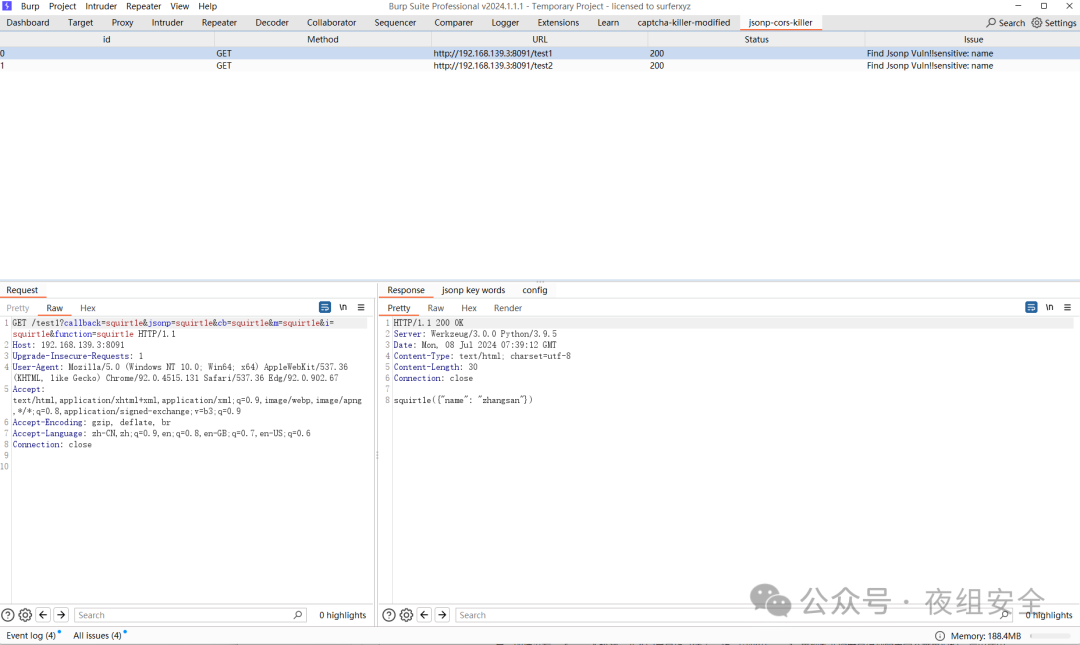Image resolution: width=1080 pixels, height=645 pixels.
Task: Sort table by Method column header
Action: tap(322, 39)
